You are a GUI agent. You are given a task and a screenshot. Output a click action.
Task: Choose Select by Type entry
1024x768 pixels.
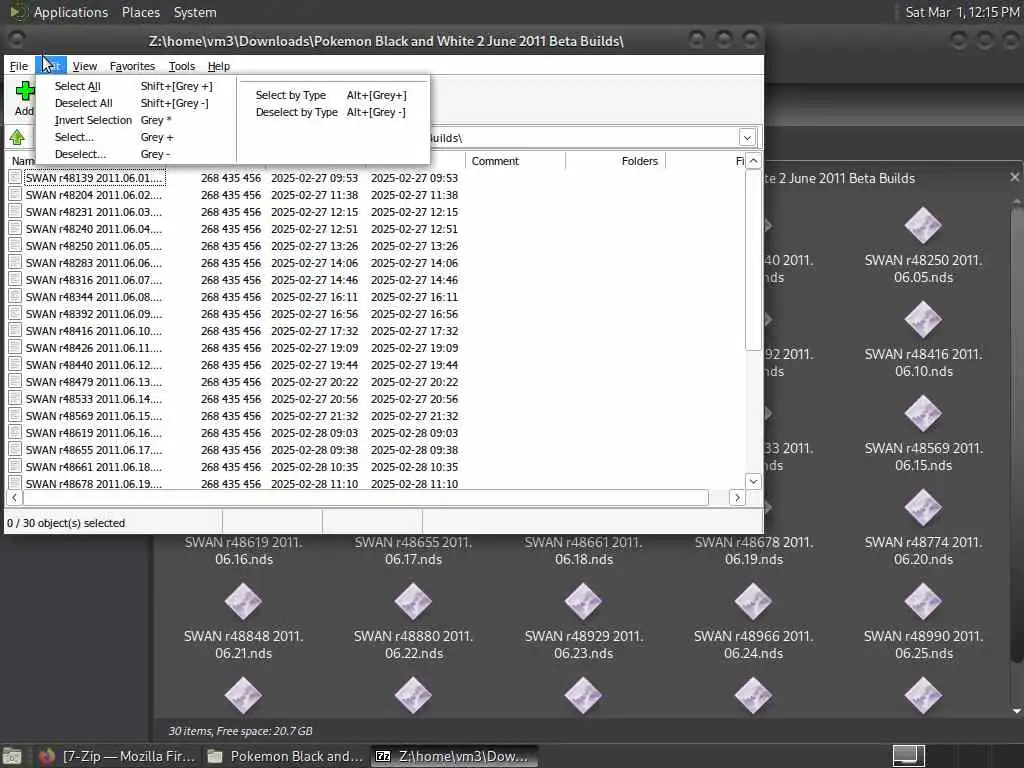click(332, 95)
